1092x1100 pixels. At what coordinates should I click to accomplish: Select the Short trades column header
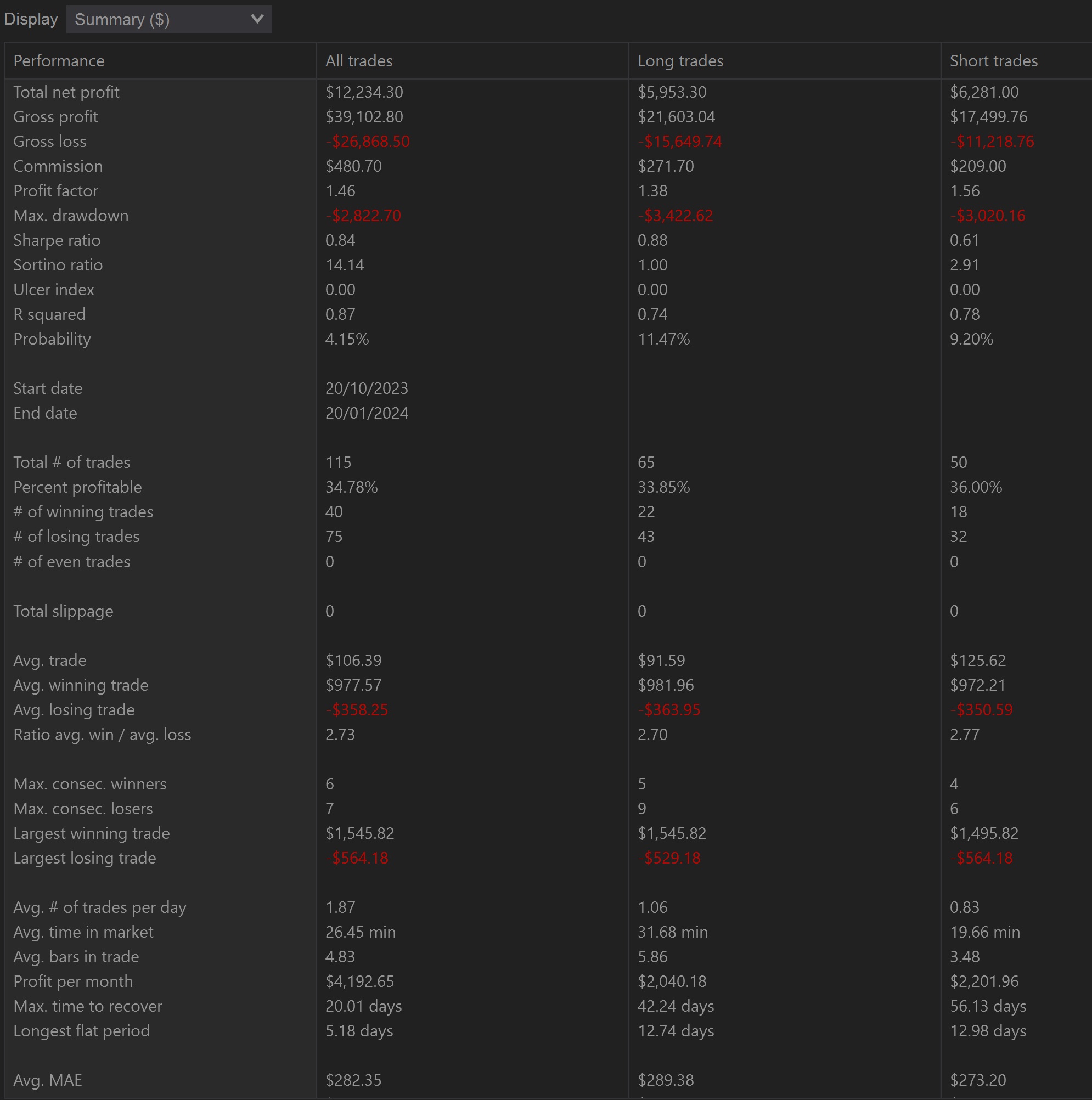pyautogui.click(x=994, y=61)
